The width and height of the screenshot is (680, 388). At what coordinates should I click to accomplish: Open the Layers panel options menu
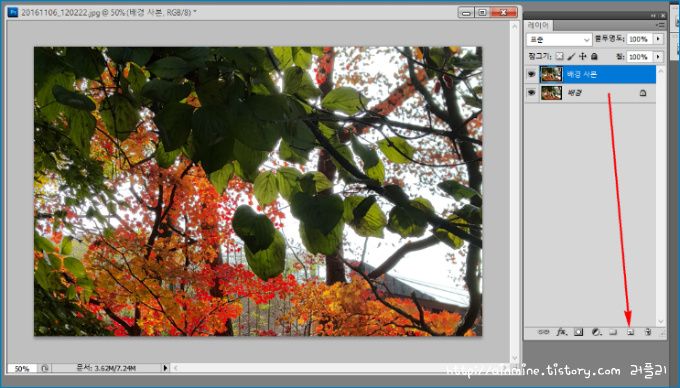point(660,26)
